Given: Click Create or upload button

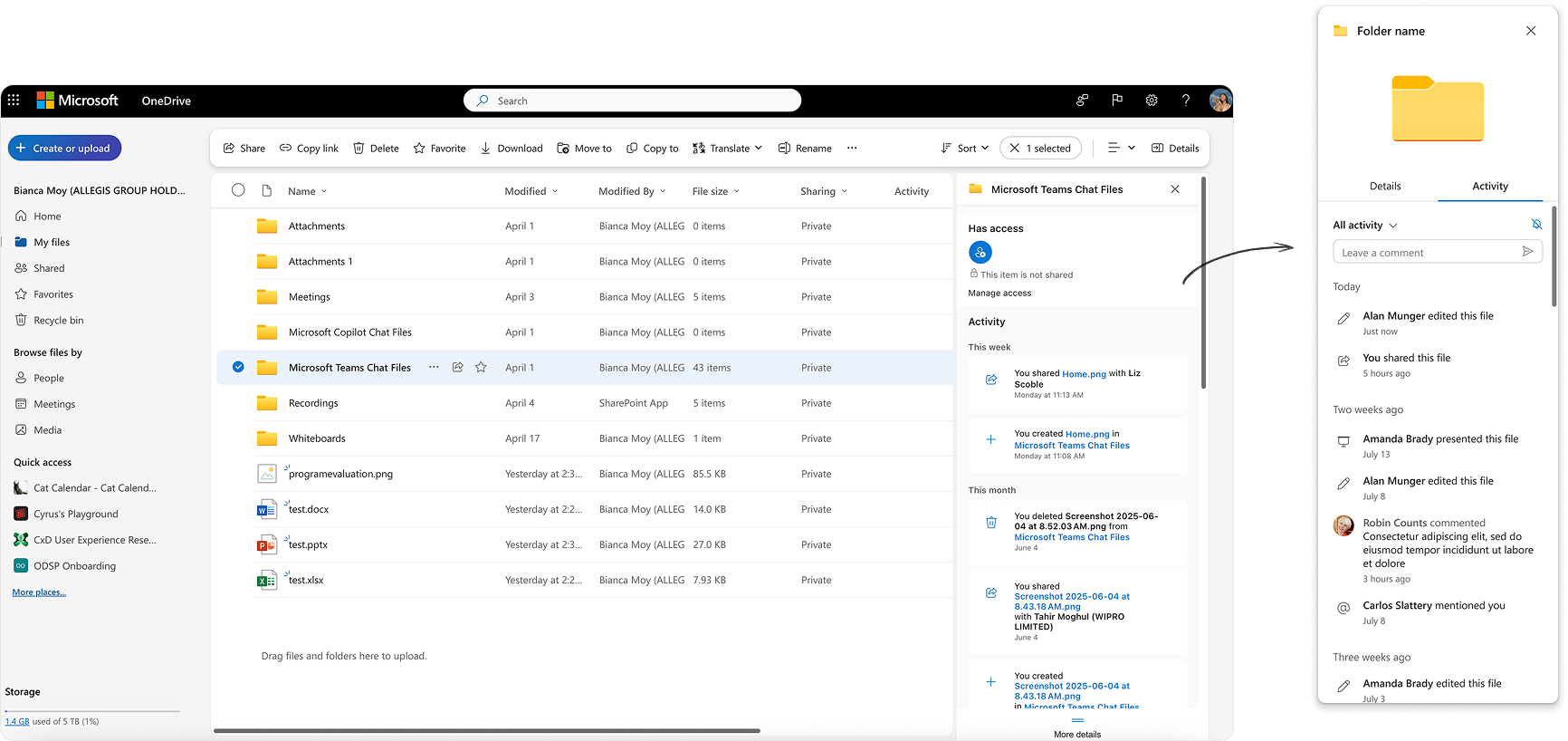Looking at the screenshot, I should click(64, 148).
